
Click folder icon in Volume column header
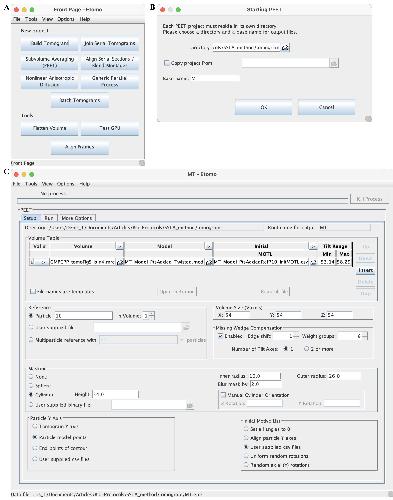[x=120, y=246]
